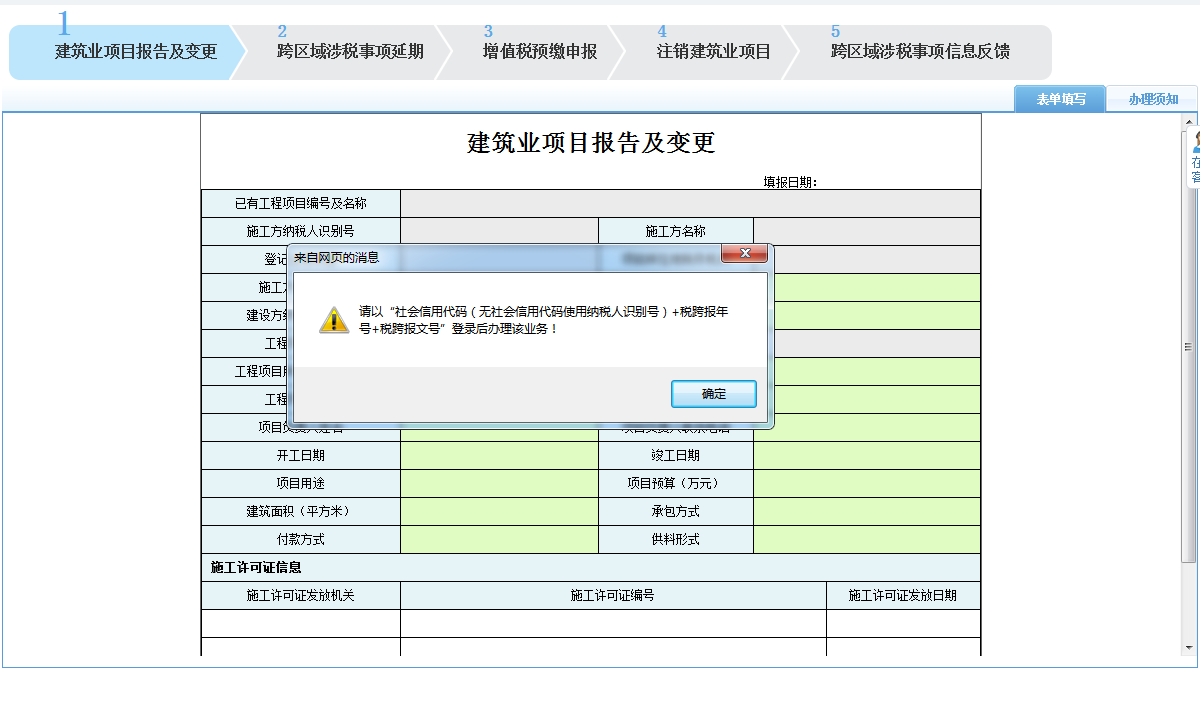Open the 项目用途 field
This screenshot has height=704, width=1200.
[x=499, y=484]
